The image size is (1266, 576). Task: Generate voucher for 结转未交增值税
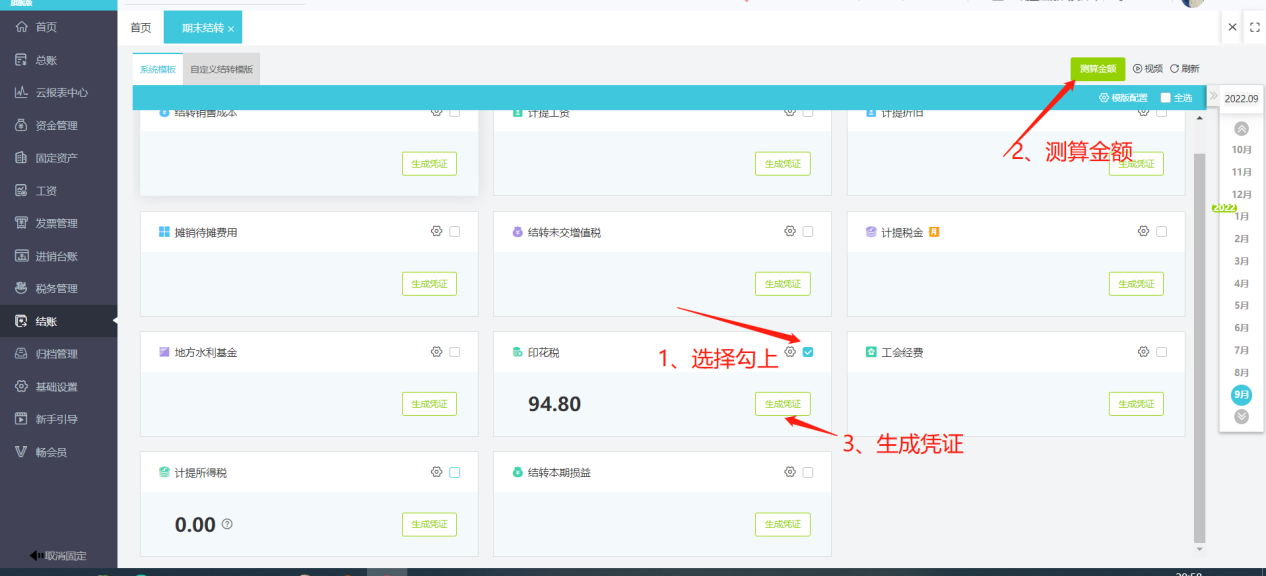(783, 284)
